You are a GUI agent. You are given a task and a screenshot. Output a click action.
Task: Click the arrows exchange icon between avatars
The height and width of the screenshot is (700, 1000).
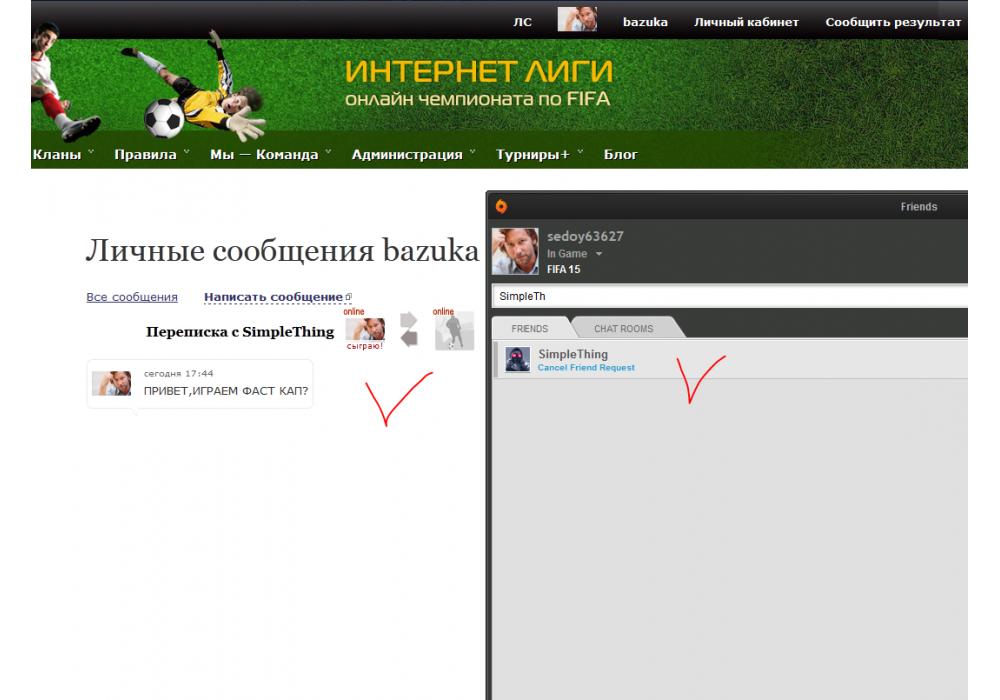coord(409,329)
